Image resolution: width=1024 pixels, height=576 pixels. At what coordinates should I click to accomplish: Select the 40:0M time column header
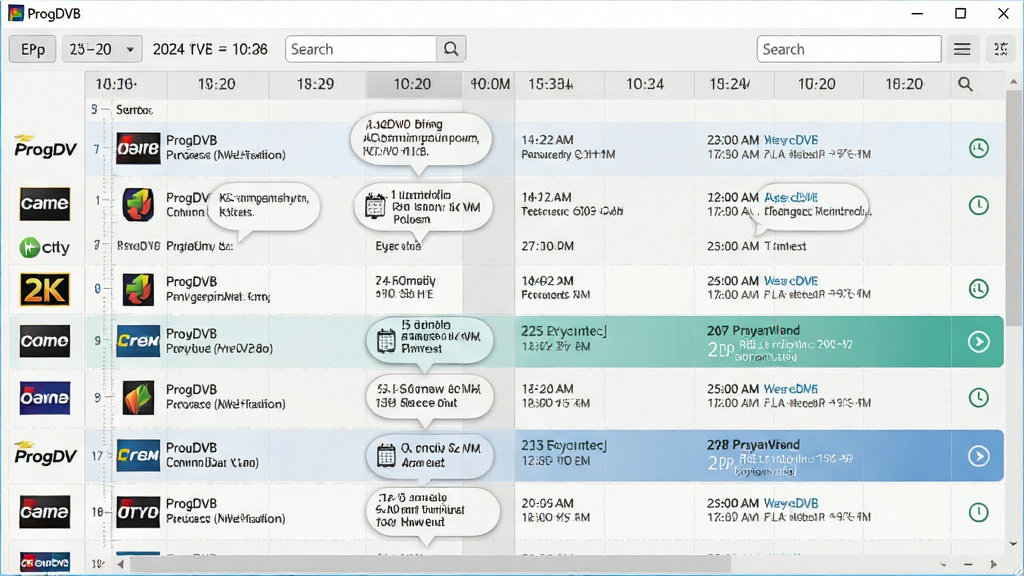coord(490,84)
